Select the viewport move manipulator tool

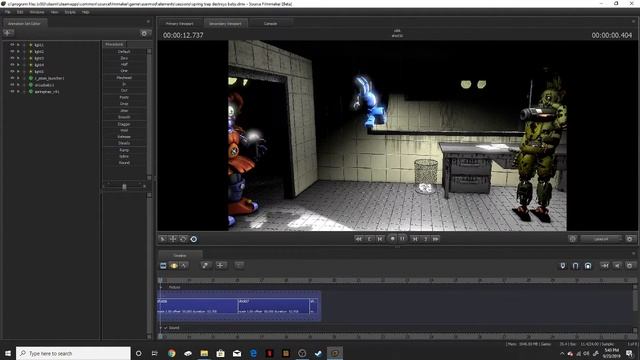click(x=173, y=239)
